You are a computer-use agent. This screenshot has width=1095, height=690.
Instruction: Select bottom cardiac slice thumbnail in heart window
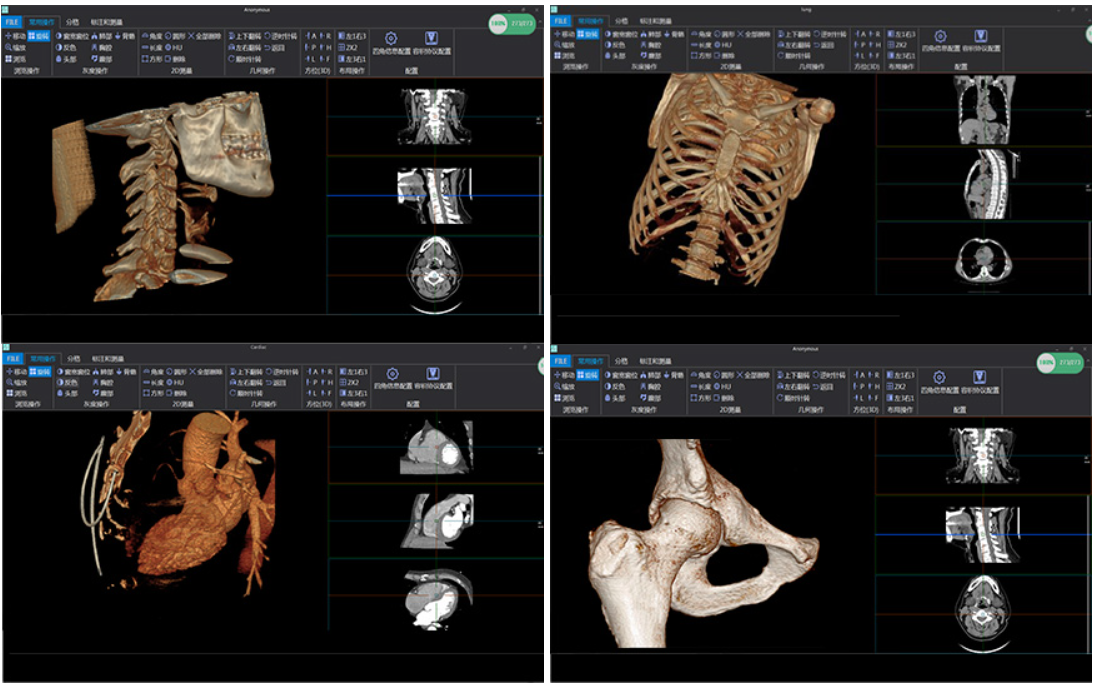click(437, 601)
